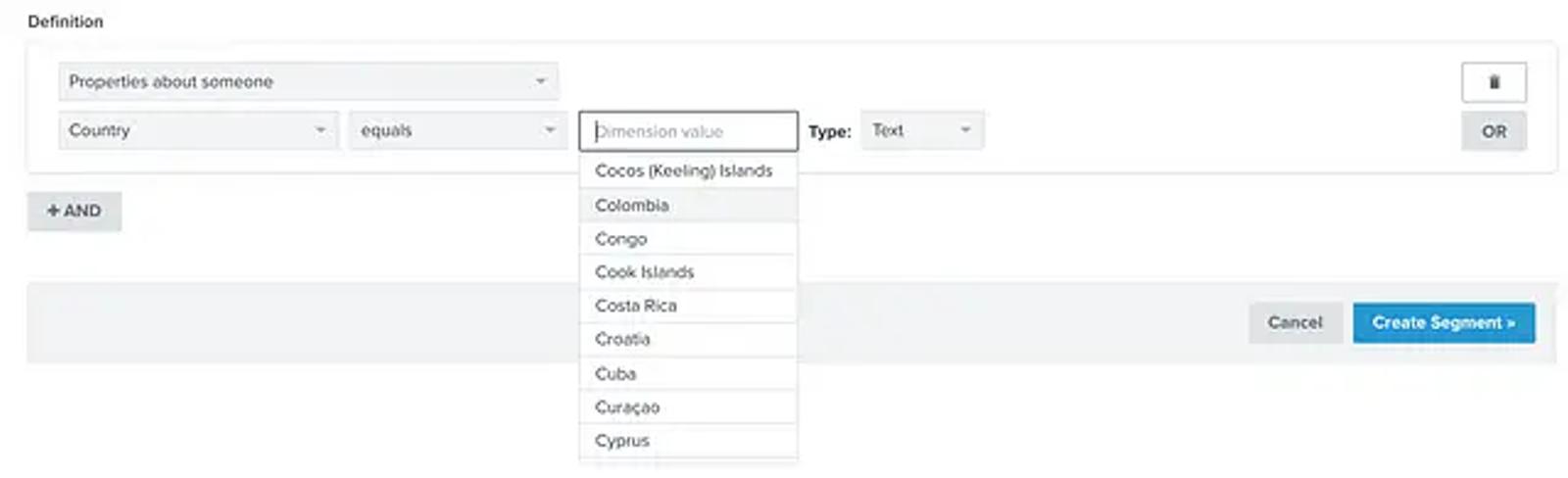
Task: Cancel the segment creation
Action: pos(1295,322)
